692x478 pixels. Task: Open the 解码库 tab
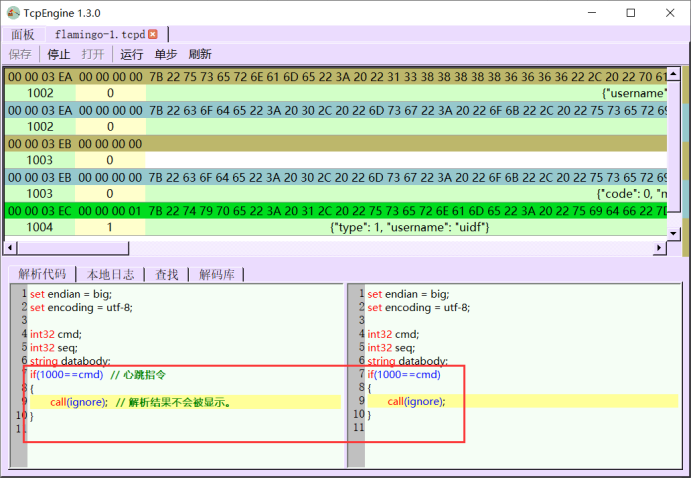pyautogui.click(x=217, y=275)
